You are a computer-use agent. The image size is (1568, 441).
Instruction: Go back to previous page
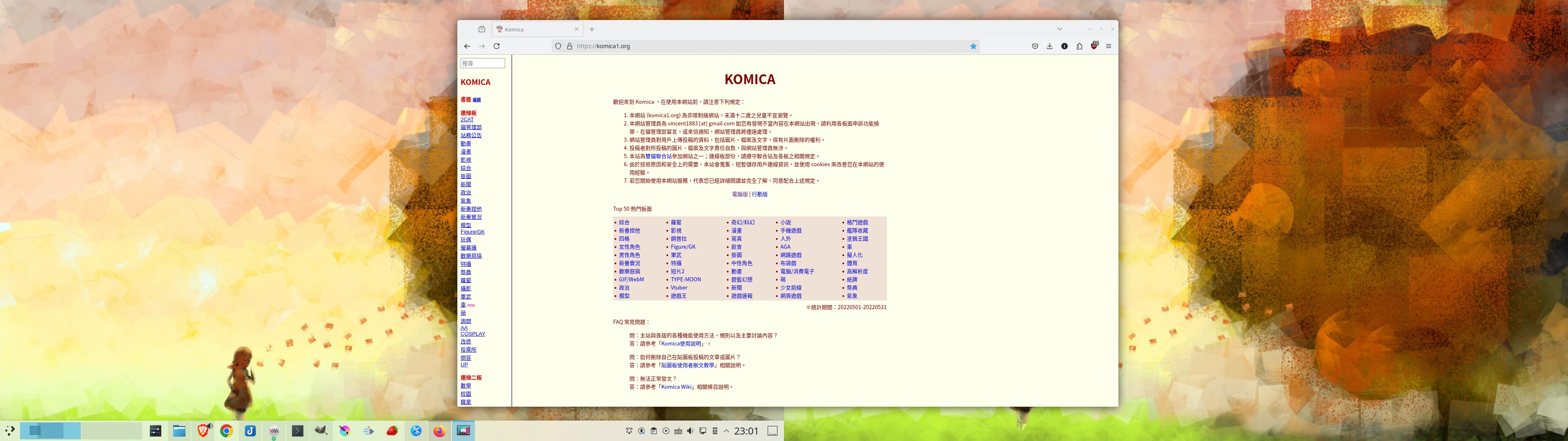point(467,46)
